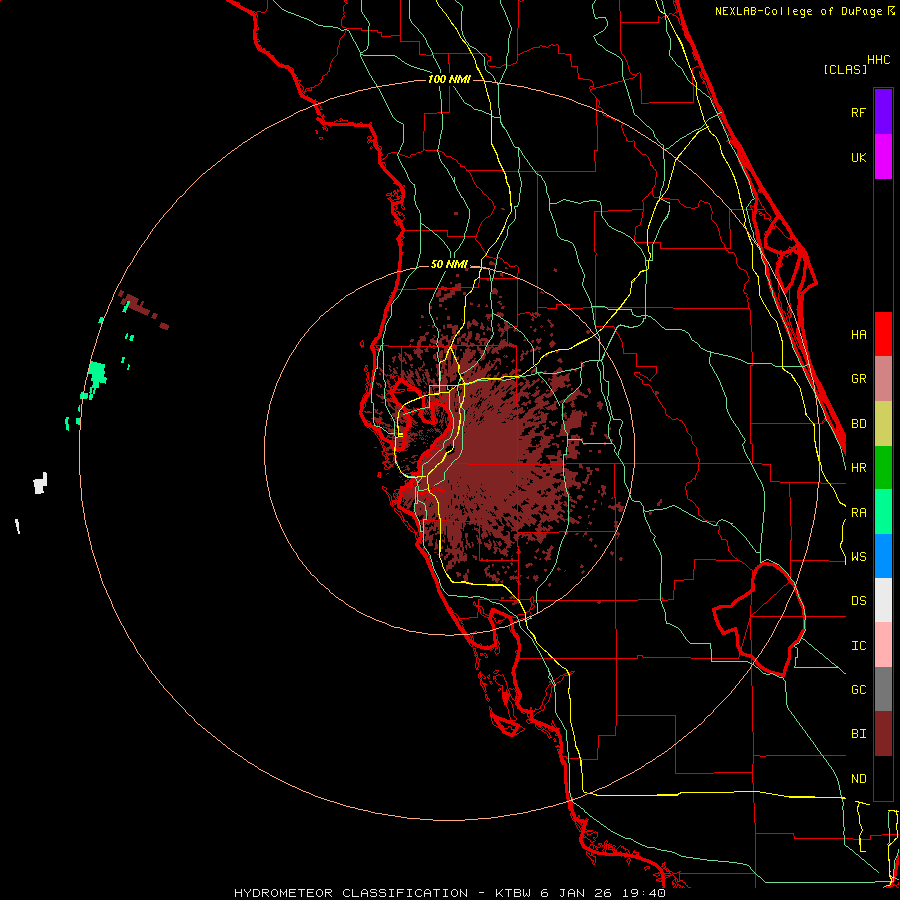Click the WS blue legend swatch
Screen dimensions: 900x900
point(883,556)
